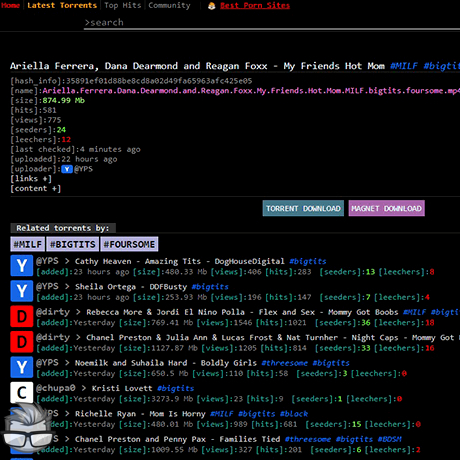Image resolution: width=460 pixels, height=460 pixels.
Task: Click the bee icon in top navigation
Action: coord(212,6)
